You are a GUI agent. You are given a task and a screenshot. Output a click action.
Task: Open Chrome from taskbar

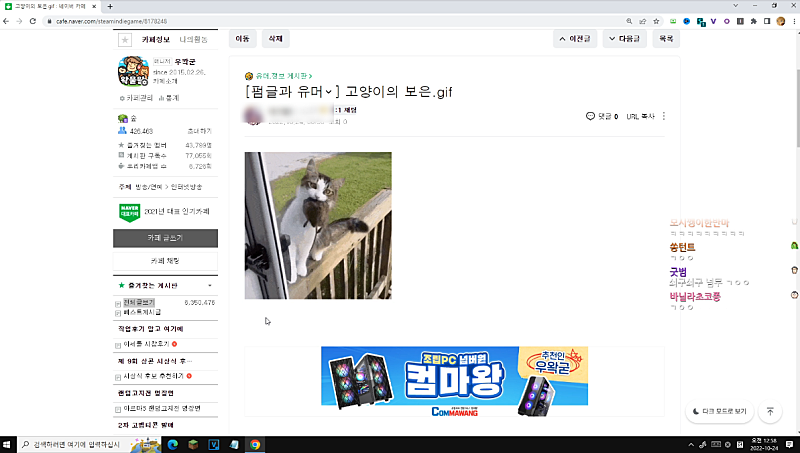click(255, 445)
